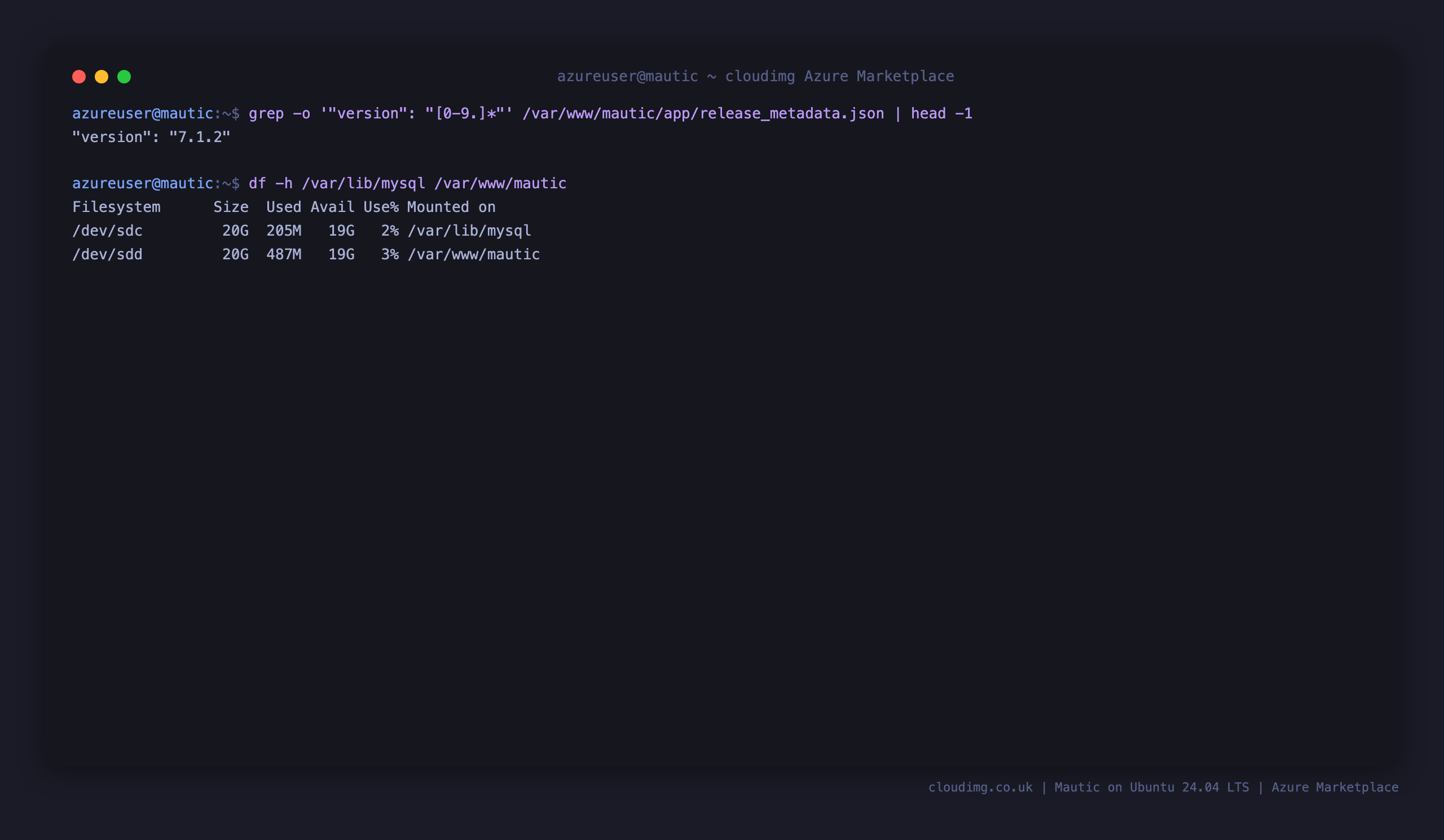Viewport: 1444px width, 840px height.
Task: Click the Filesystem column header
Action: [116, 207]
